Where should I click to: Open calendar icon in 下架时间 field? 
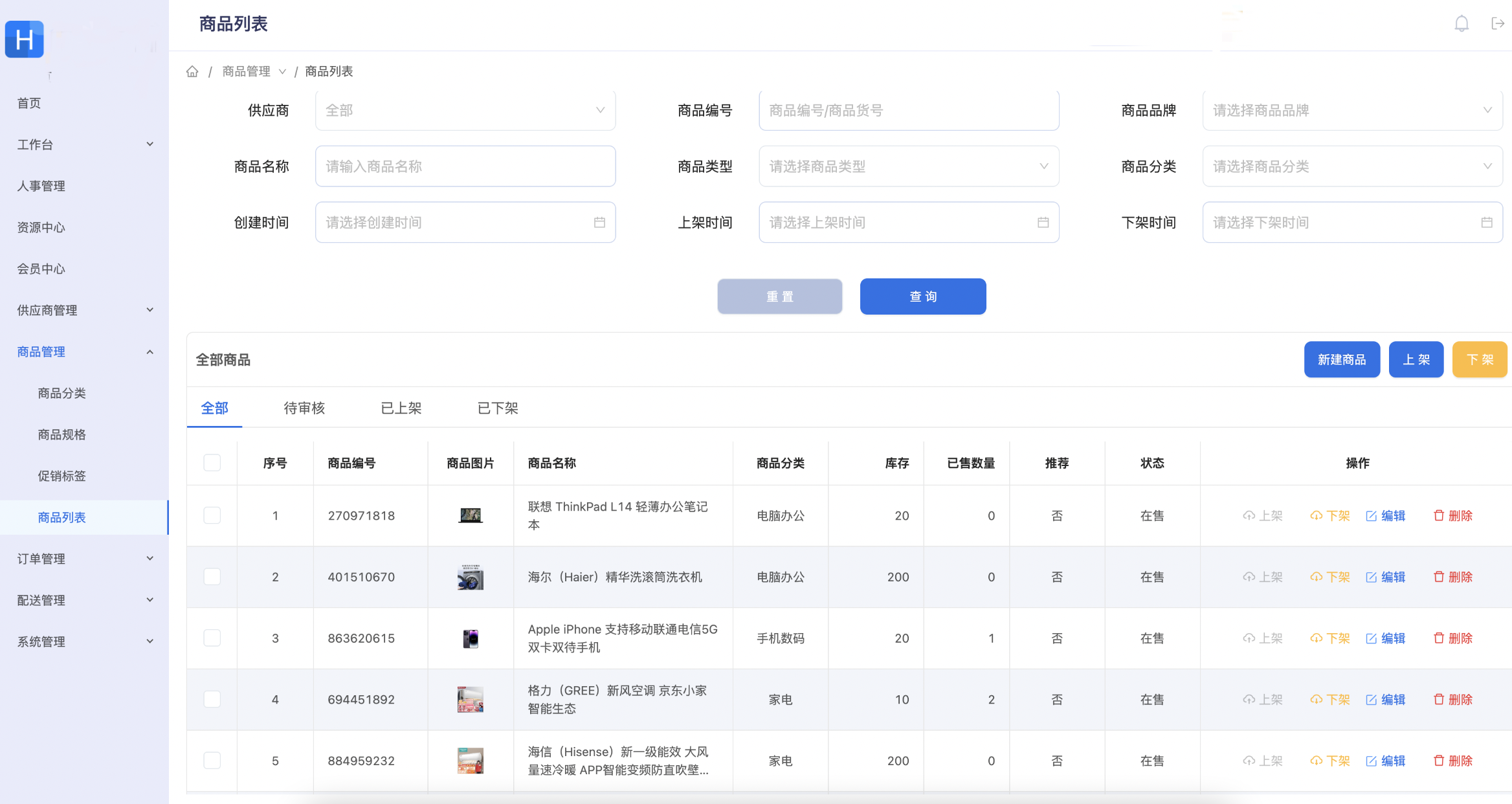(1487, 223)
